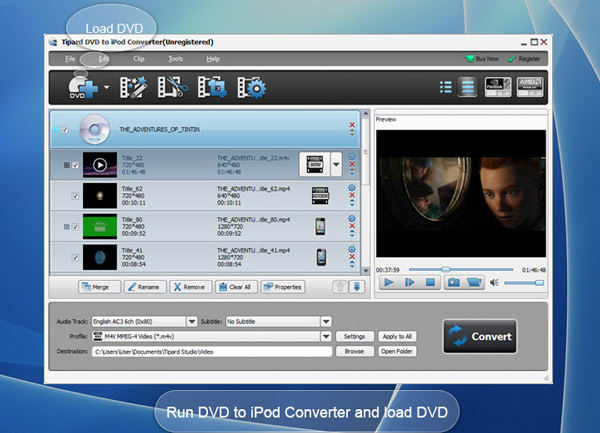The width and height of the screenshot is (600, 433).
Task: Expand the Title_80 row
Action: click(67, 227)
